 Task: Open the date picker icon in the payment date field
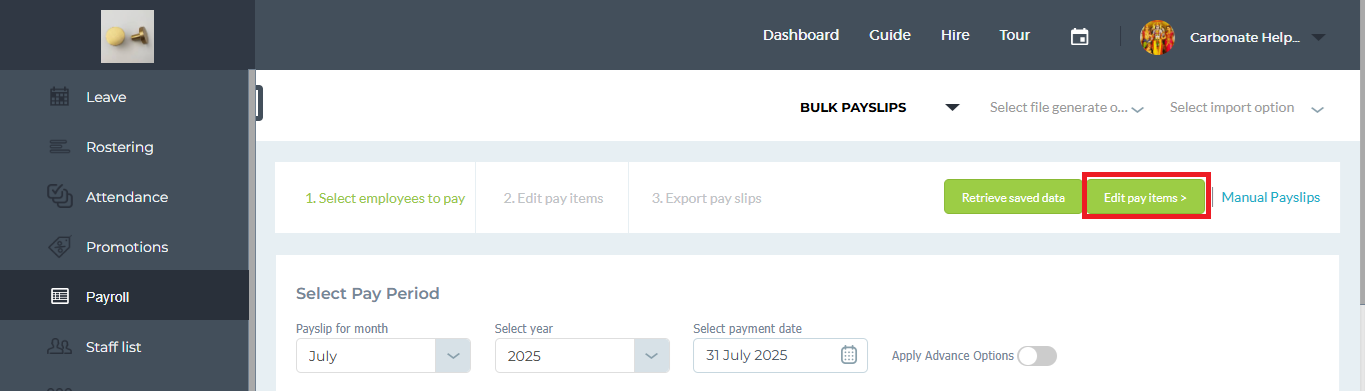[849, 355]
